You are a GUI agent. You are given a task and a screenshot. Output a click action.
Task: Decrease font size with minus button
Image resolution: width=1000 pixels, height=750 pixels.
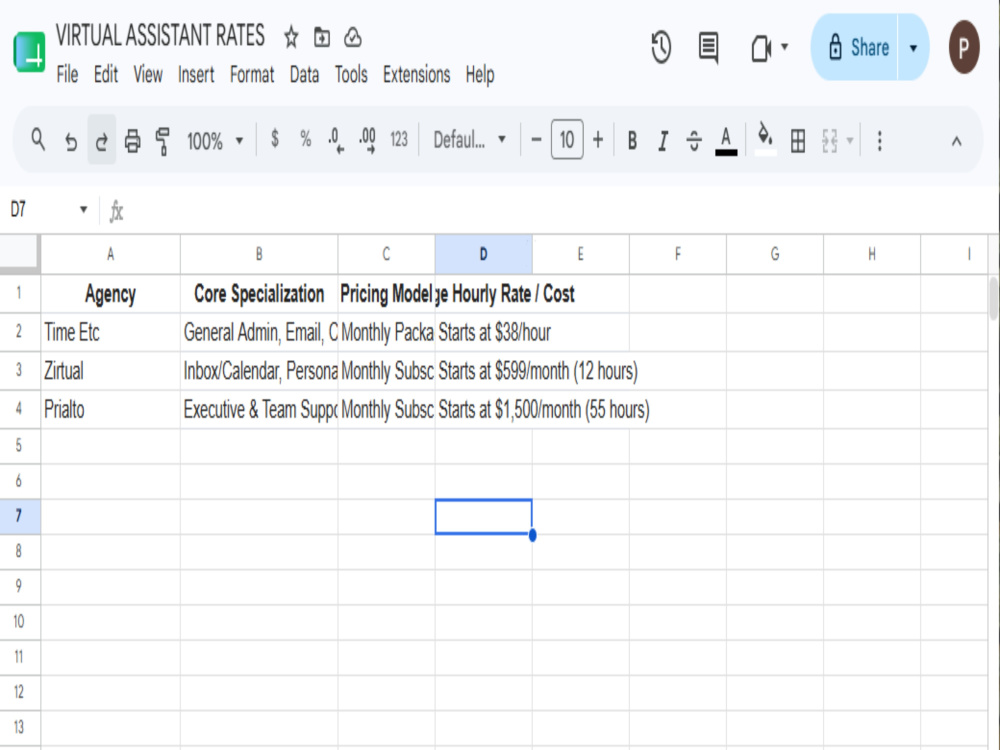536,140
